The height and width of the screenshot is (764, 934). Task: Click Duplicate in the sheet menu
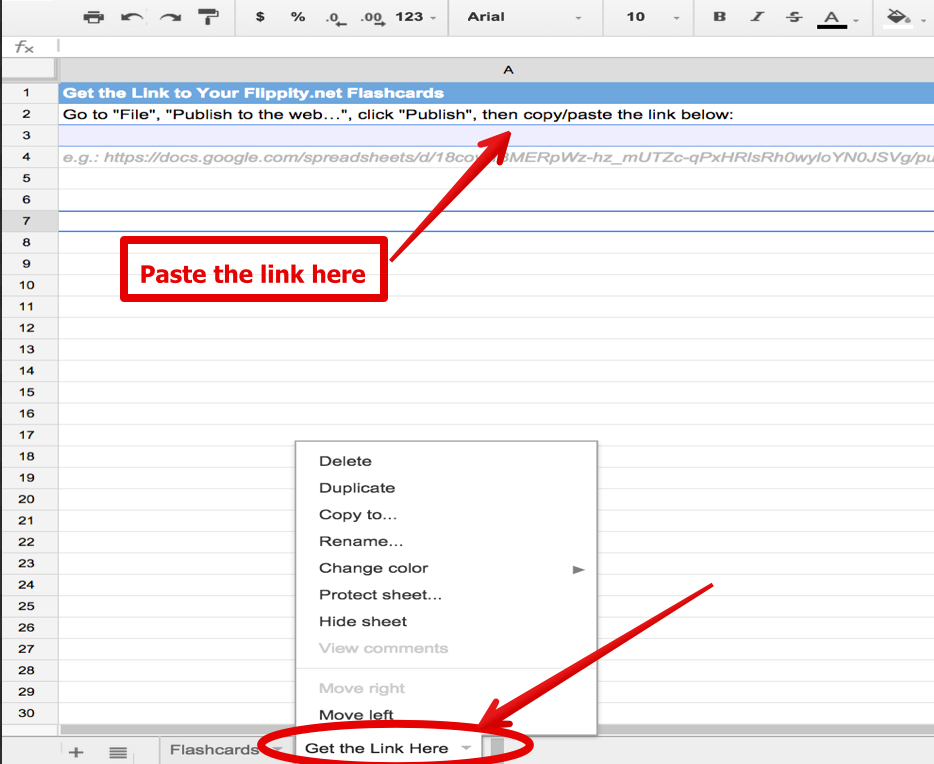click(356, 487)
